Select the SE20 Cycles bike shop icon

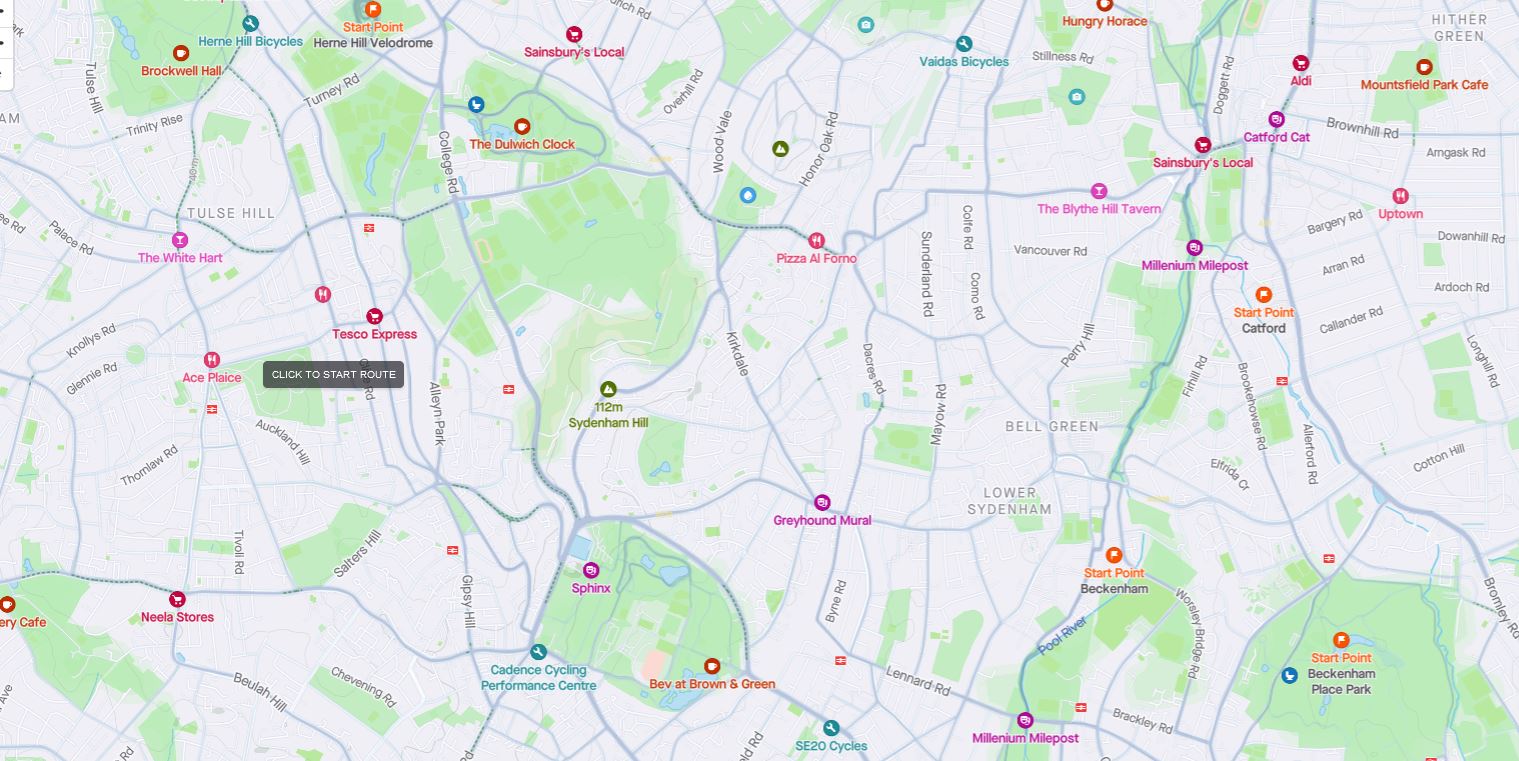coord(831,728)
